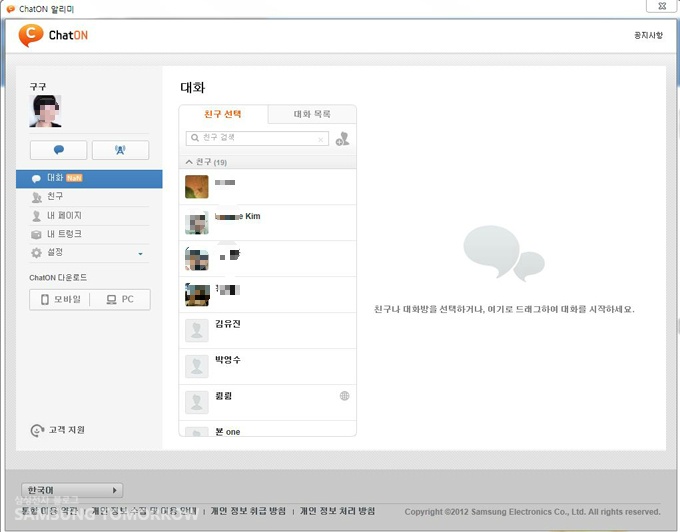Select the first friend with orange avatar
680x532 pixels.
tap(268, 187)
